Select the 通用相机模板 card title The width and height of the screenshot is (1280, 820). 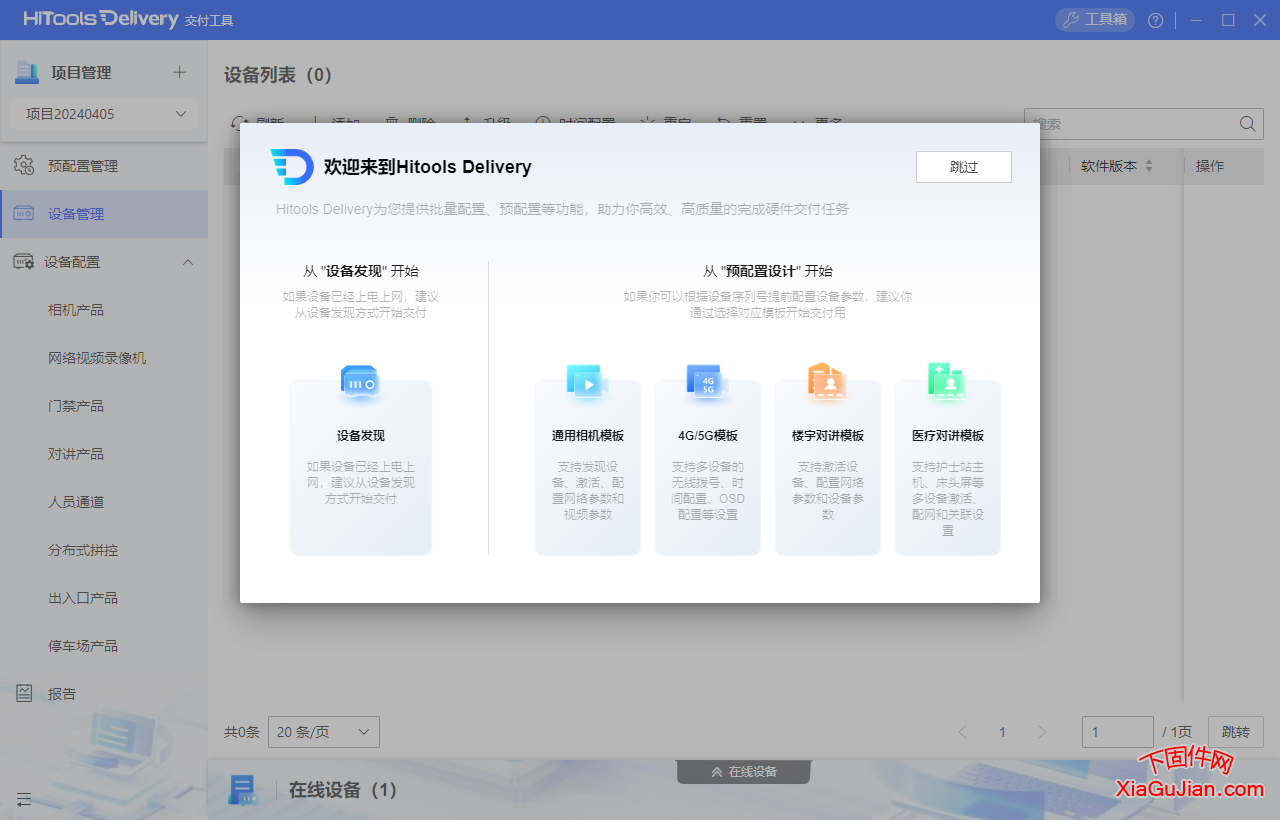point(588,436)
